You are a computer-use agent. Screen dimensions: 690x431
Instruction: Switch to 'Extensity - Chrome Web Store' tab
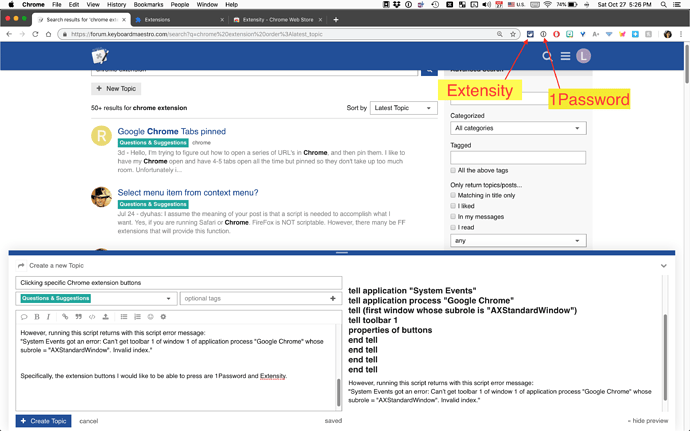pyautogui.click(x=278, y=20)
